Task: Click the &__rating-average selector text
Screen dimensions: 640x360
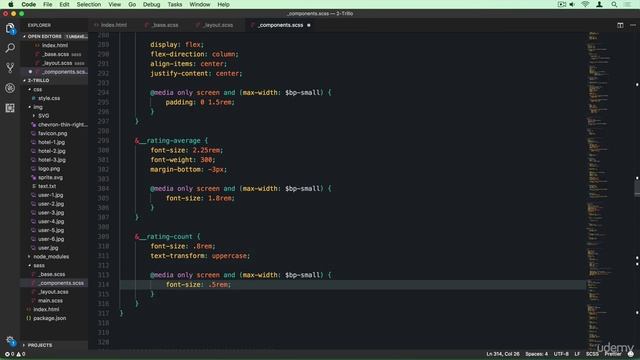Action: point(168,140)
